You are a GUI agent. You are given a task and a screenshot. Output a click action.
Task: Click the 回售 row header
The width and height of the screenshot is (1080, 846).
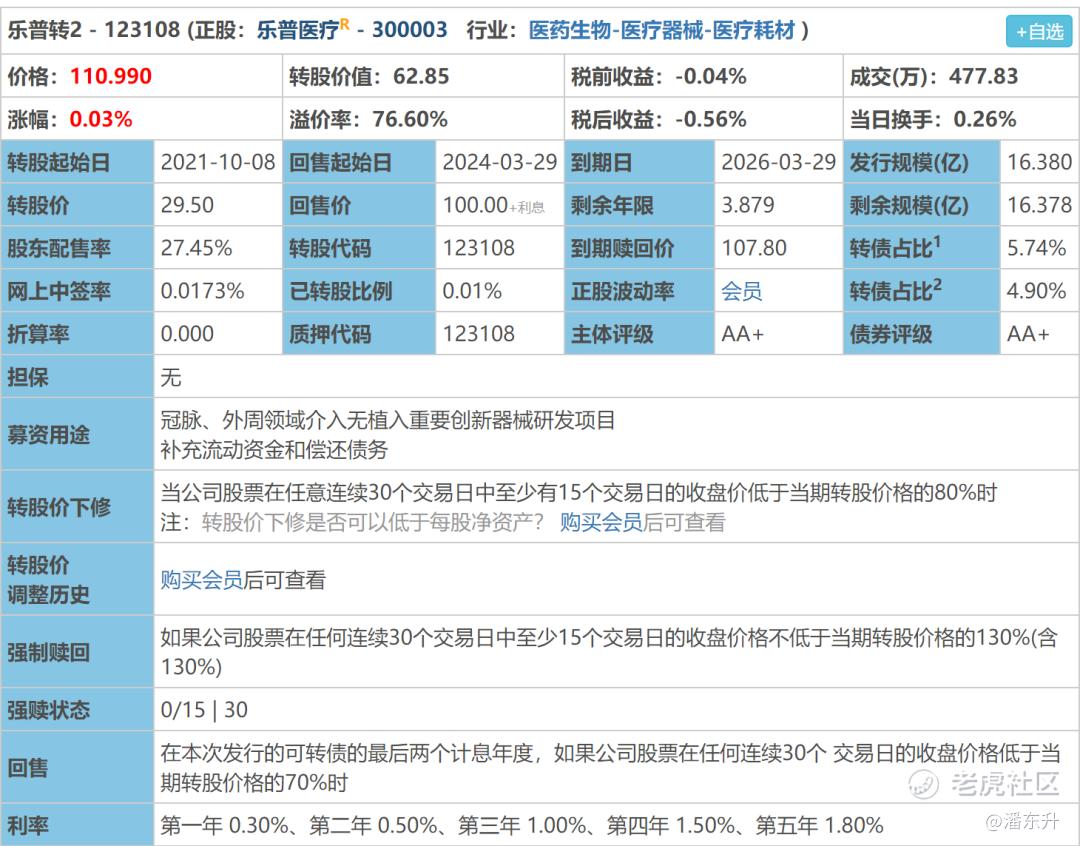tap(77, 767)
